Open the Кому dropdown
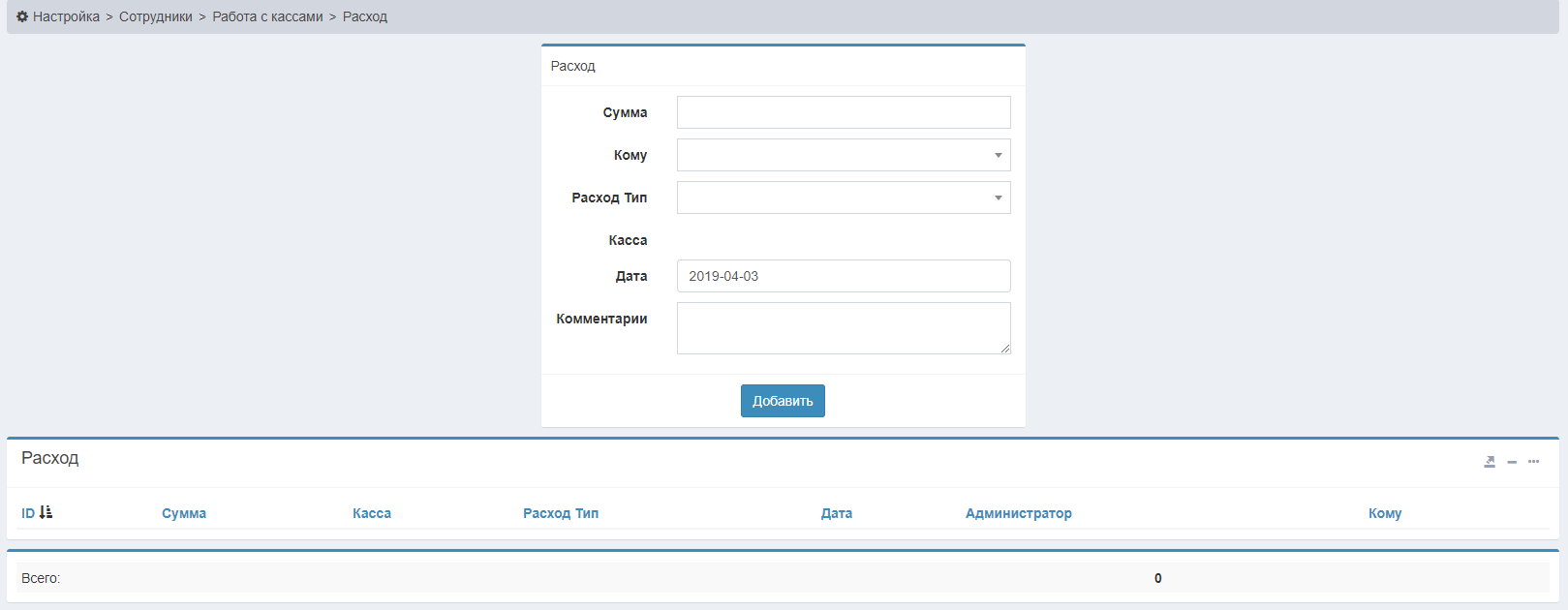The width and height of the screenshot is (1568, 610). pos(843,155)
